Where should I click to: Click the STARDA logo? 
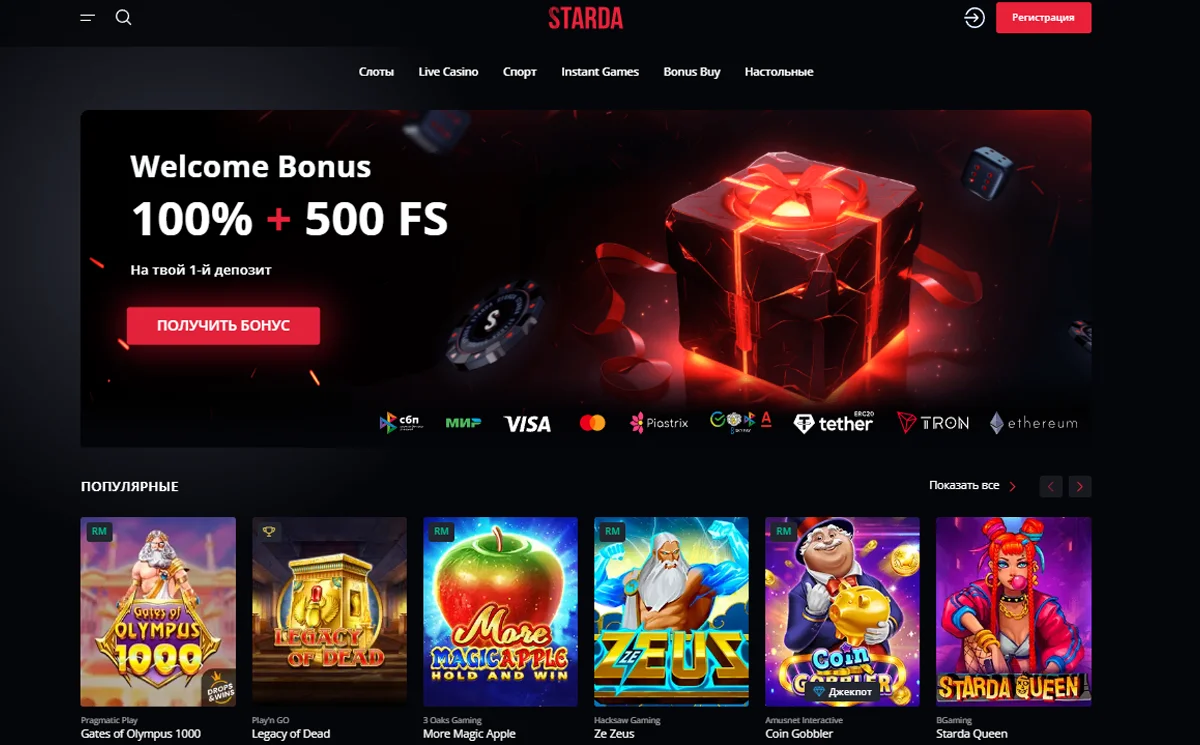tap(586, 18)
